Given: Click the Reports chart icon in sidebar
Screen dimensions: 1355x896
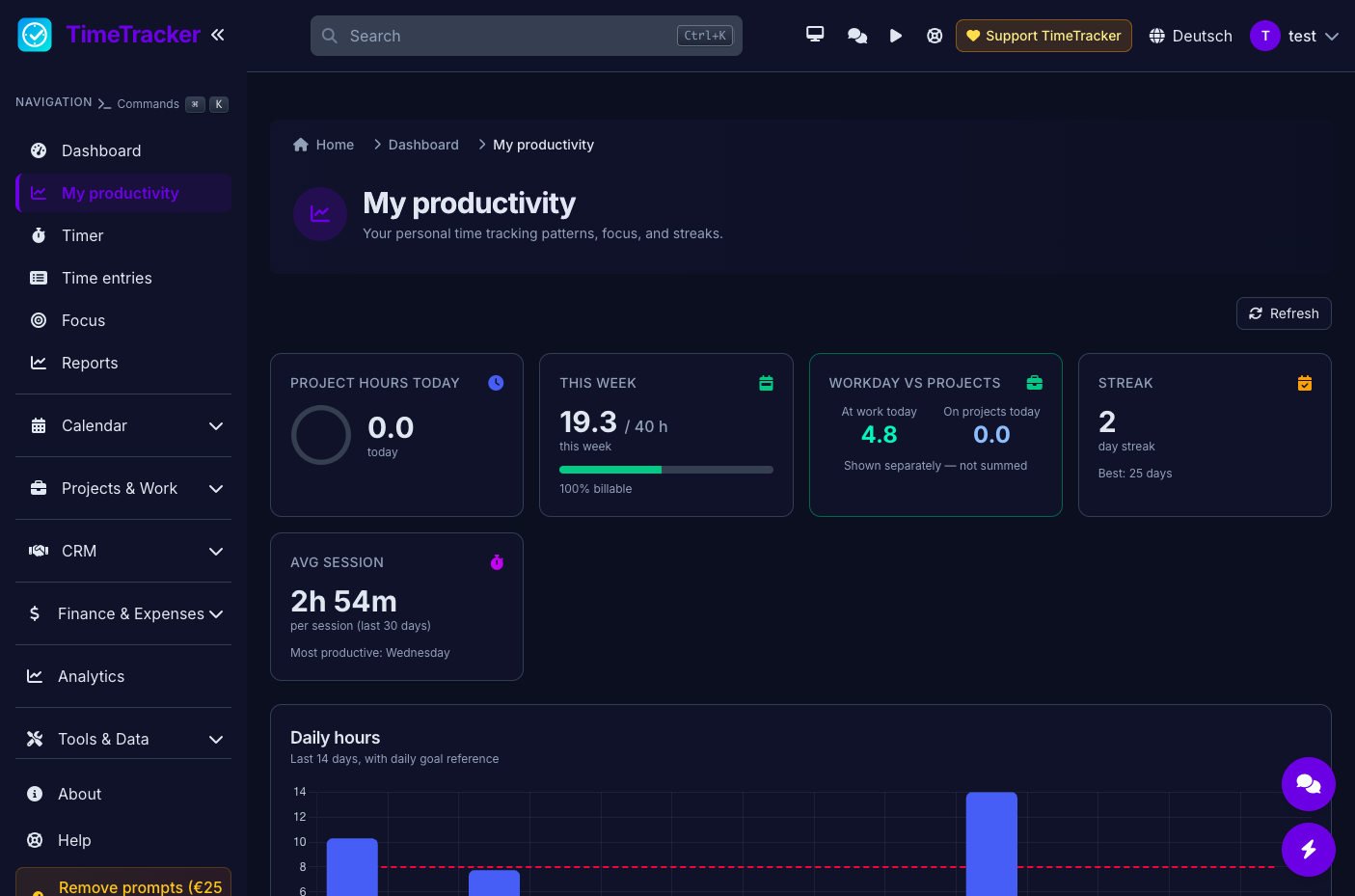Looking at the screenshot, I should coord(39,363).
